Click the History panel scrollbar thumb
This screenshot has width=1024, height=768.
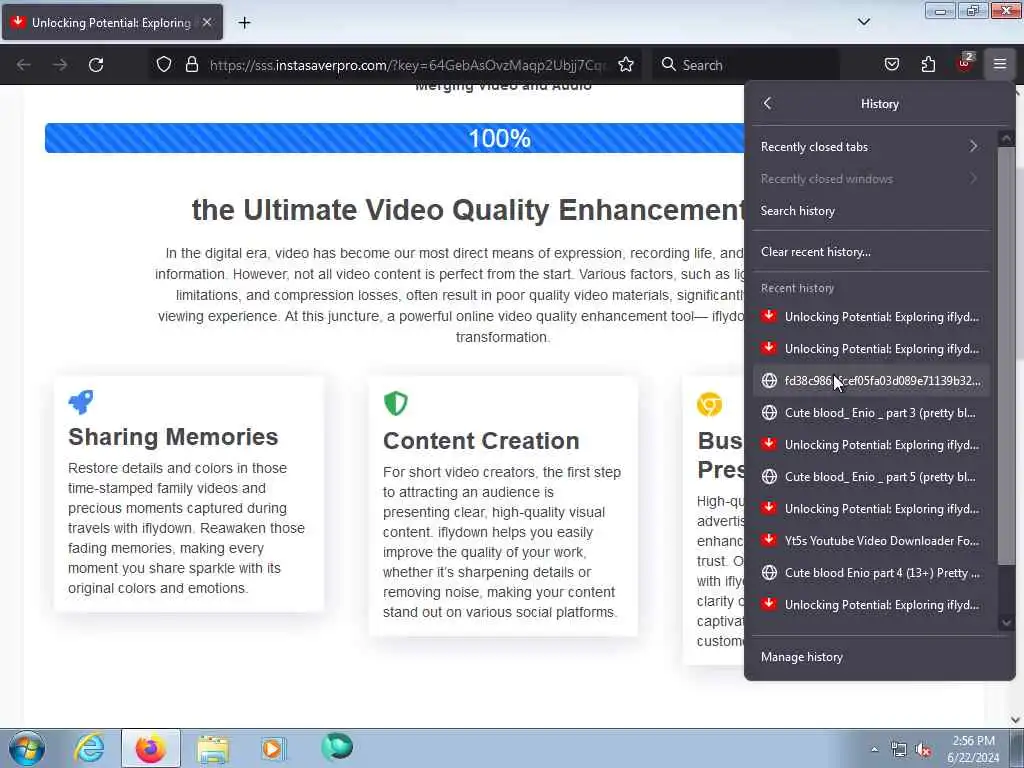point(1006,356)
